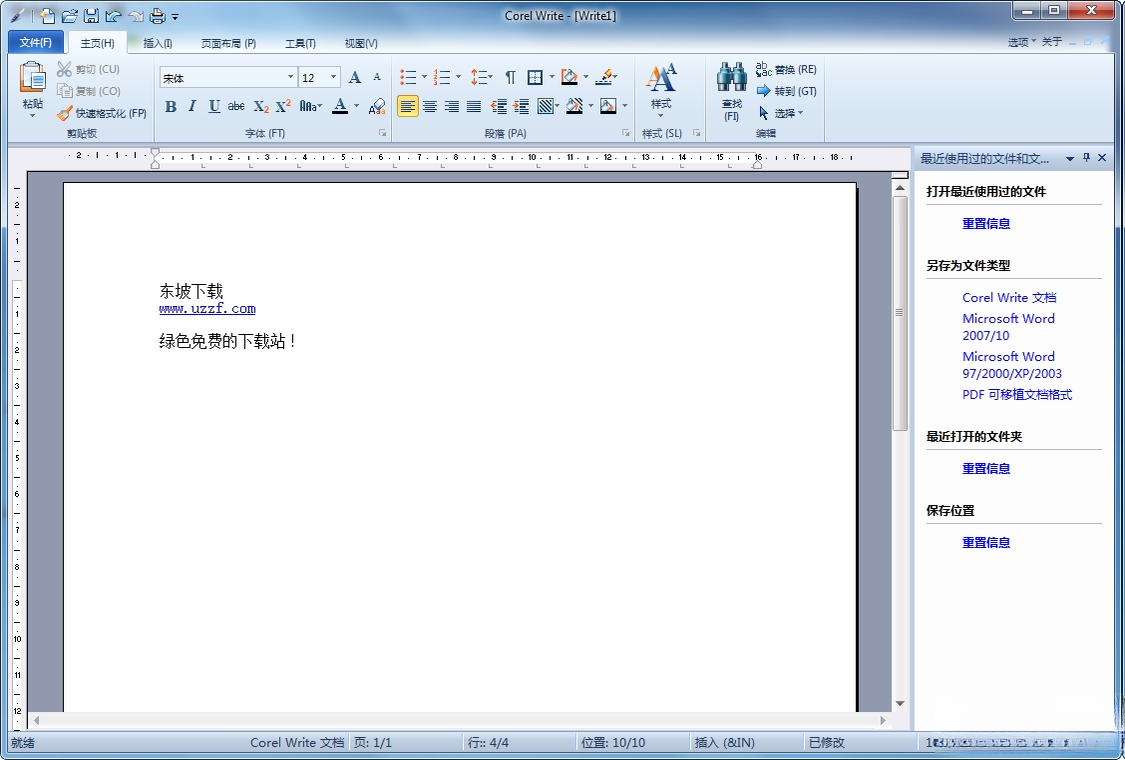Clear formatting with the eraser Aa icon

click(x=377, y=107)
